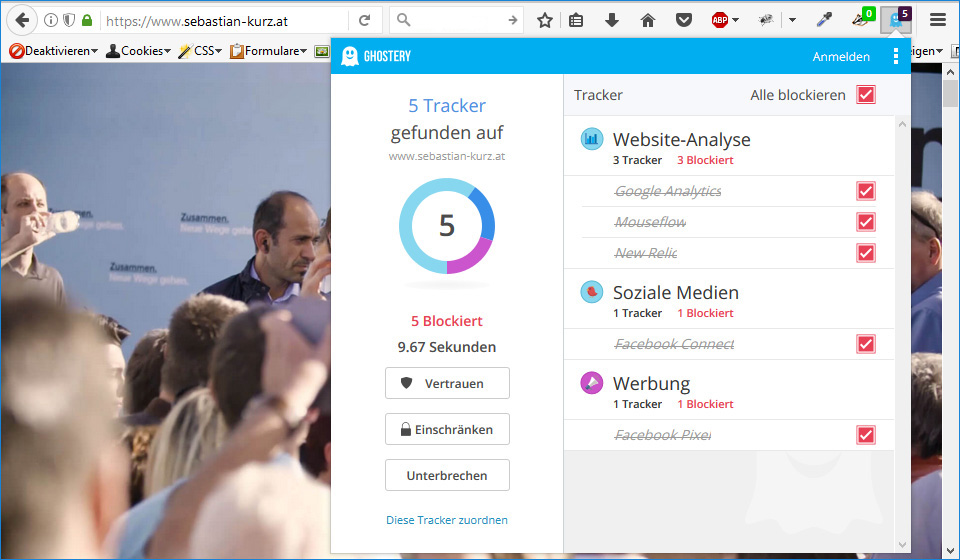Click the Website-Analyse category title
Screen dimensions: 960x560
(681, 139)
